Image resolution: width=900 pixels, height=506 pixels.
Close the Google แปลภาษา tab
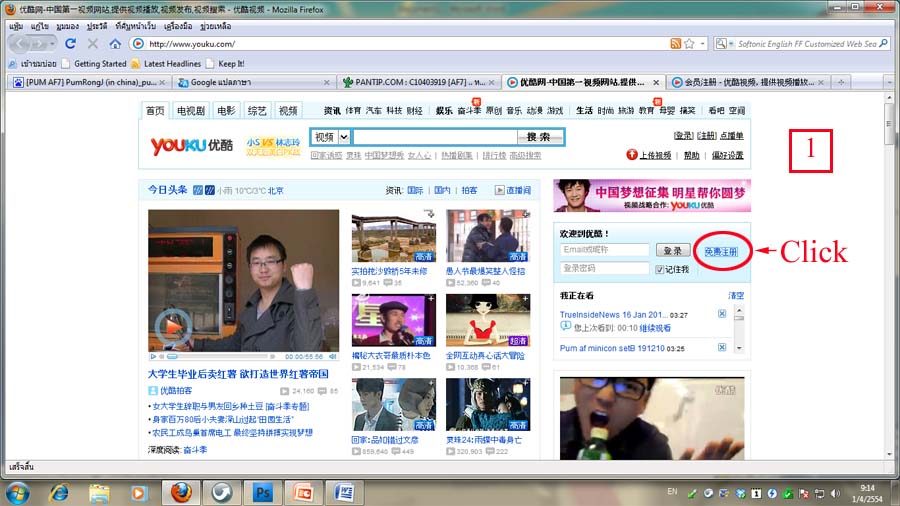(x=327, y=83)
